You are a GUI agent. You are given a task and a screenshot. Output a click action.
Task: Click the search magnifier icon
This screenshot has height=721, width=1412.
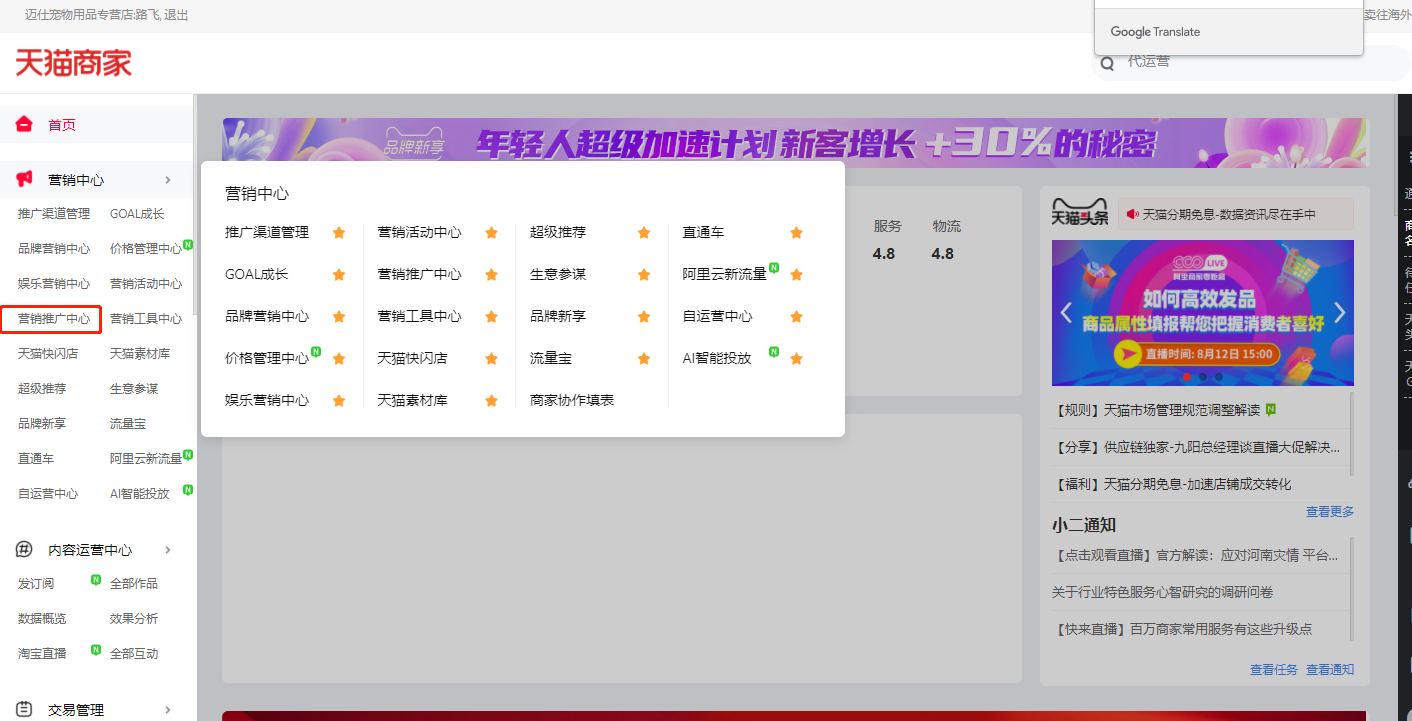1107,64
